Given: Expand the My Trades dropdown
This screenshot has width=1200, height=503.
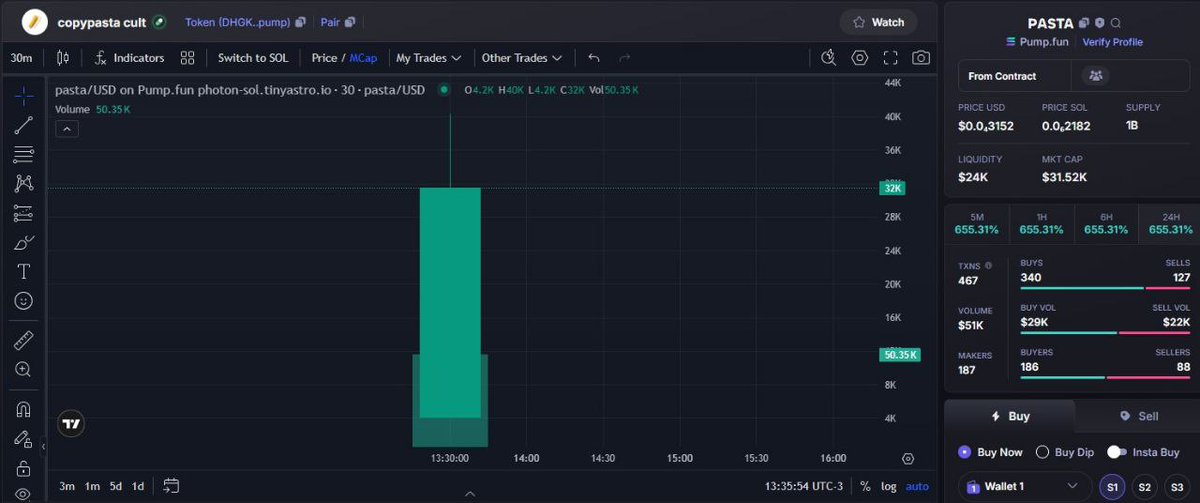Looking at the screenshot, I should click(428, 58).
